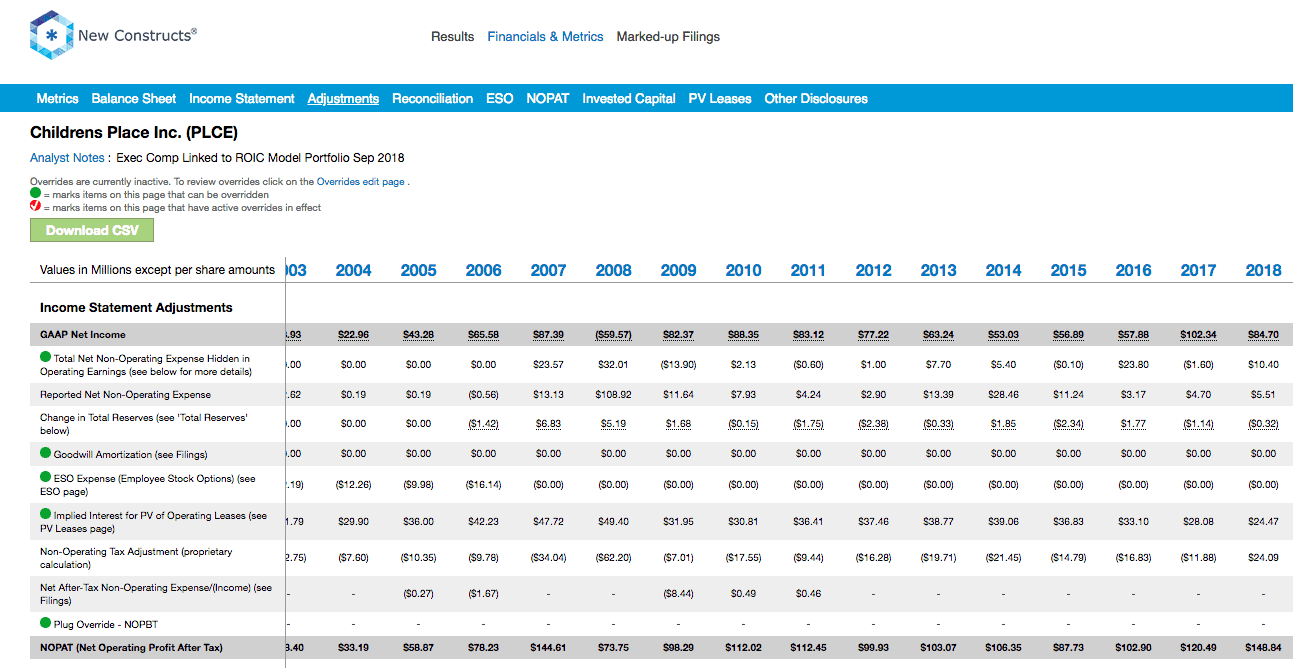Click the GAAP Net Income $102.34 figure
Viewport: 1293px width, 668px height.
click(x=1198, y=335)
